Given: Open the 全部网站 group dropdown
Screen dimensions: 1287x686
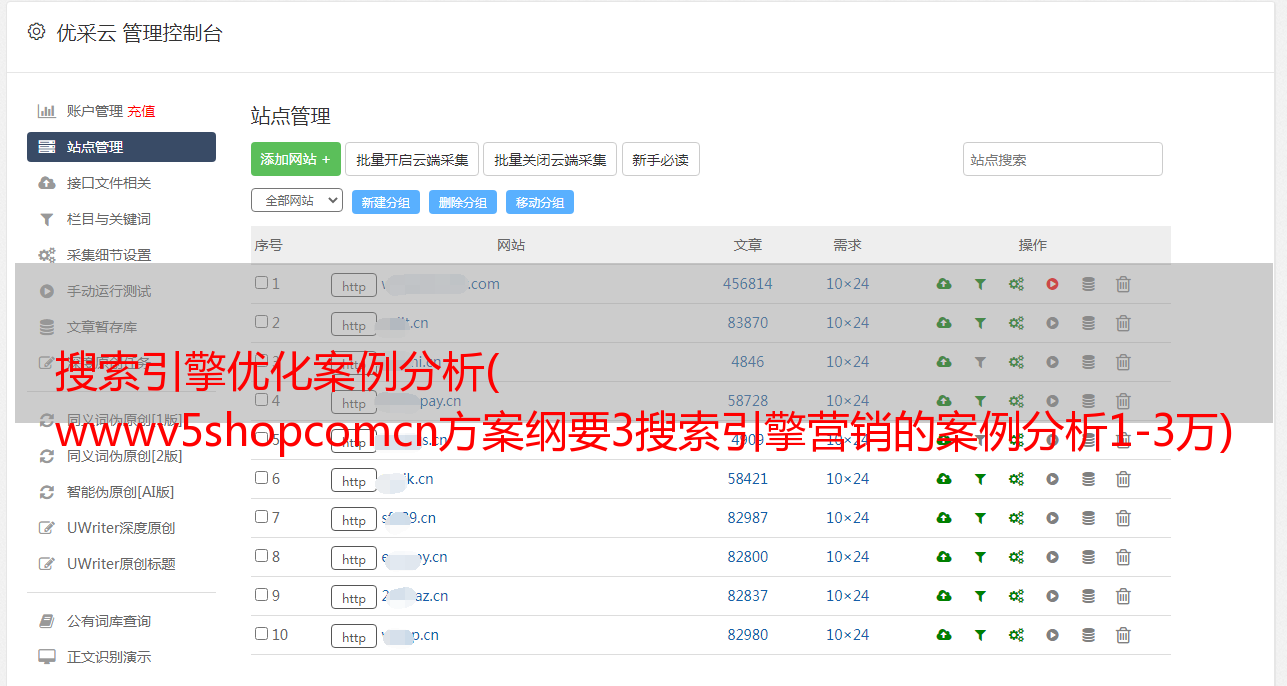Looking at the screenshot, I should click(297, 200).
